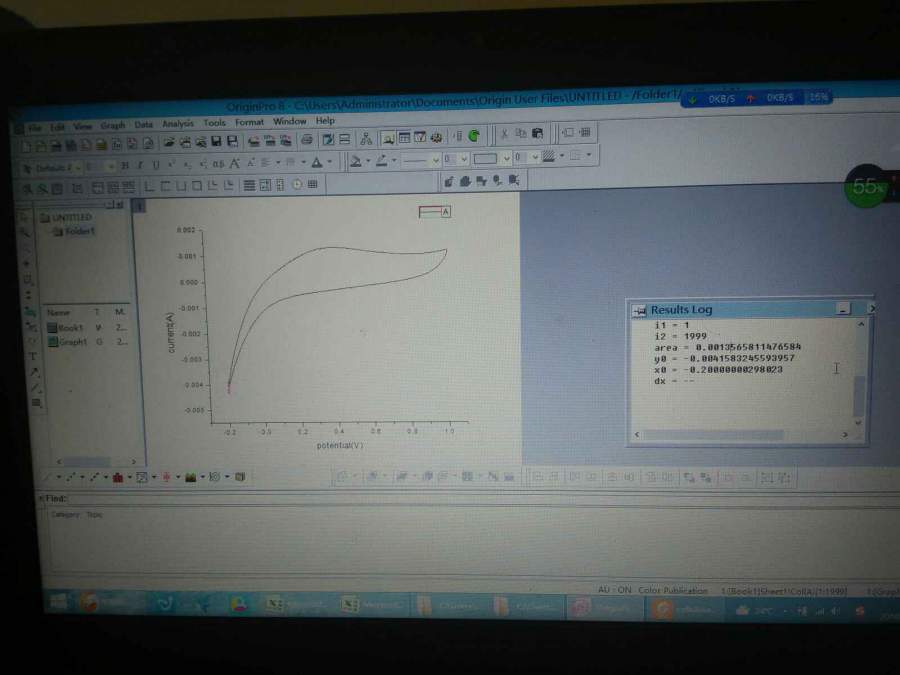Click the Results Log horizontal scrollbar

click(740, 435)
